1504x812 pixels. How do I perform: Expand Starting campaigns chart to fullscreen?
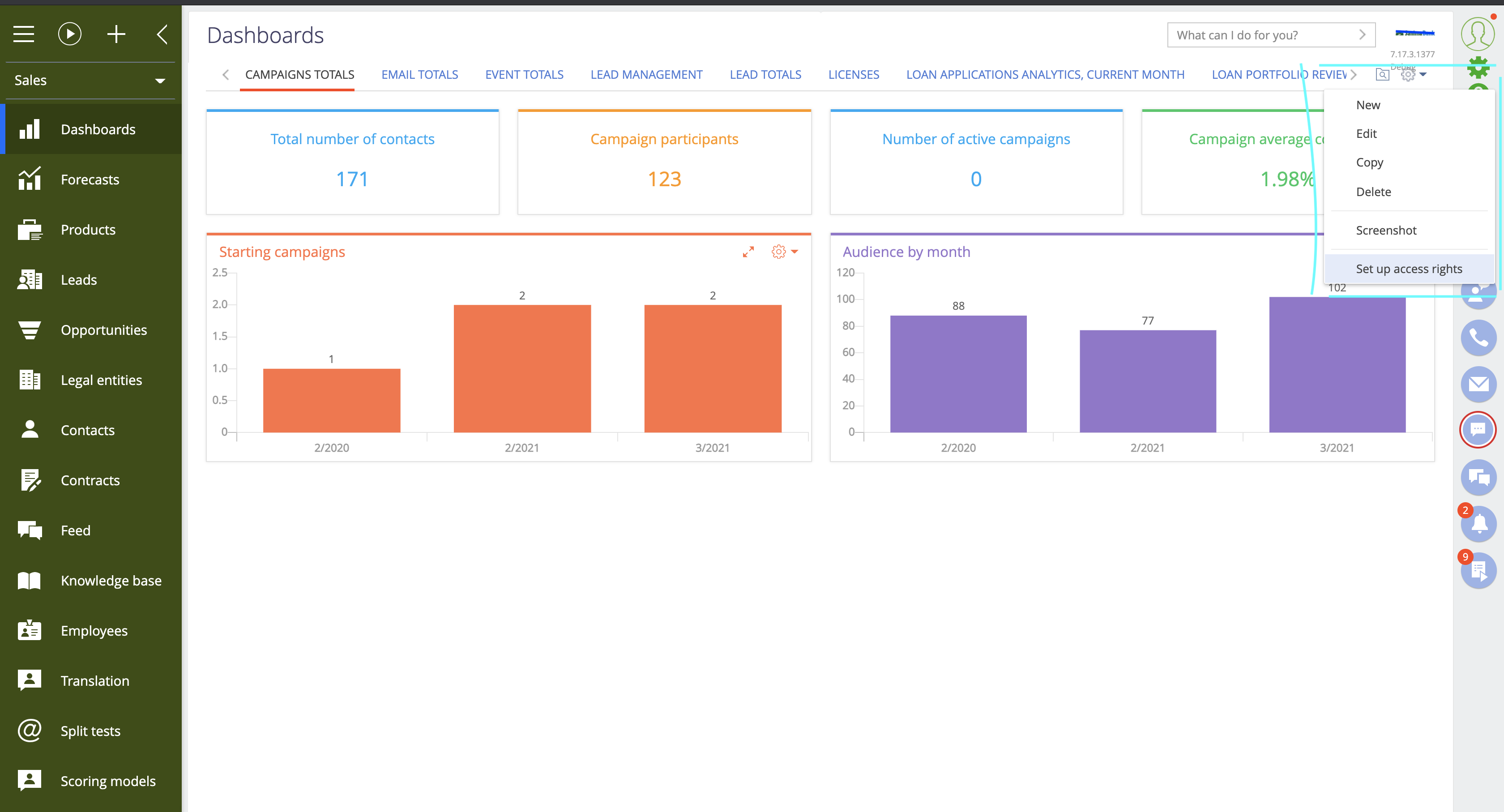[748, 252]
